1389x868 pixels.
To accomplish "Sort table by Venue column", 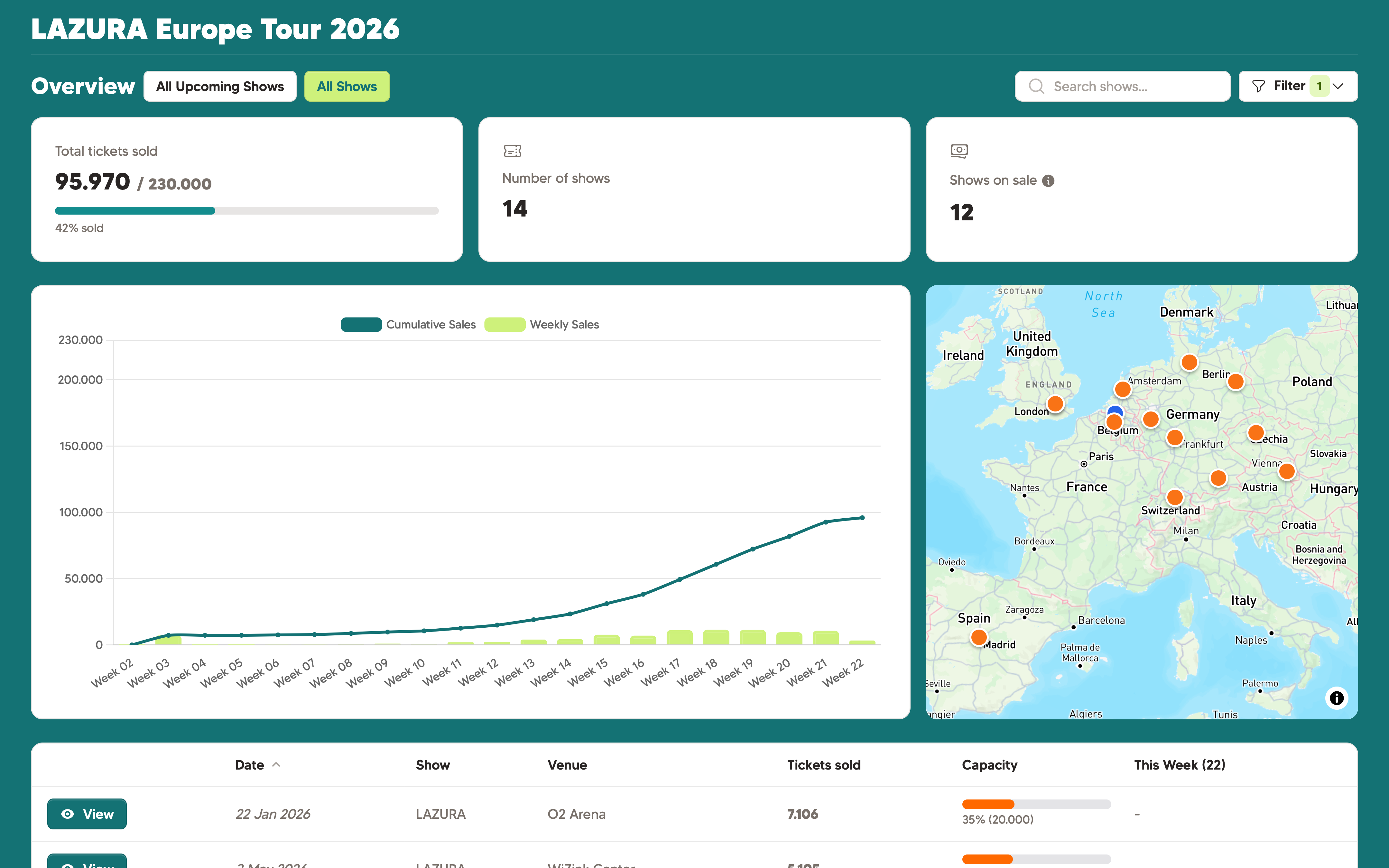I will [x=567, y=765].
